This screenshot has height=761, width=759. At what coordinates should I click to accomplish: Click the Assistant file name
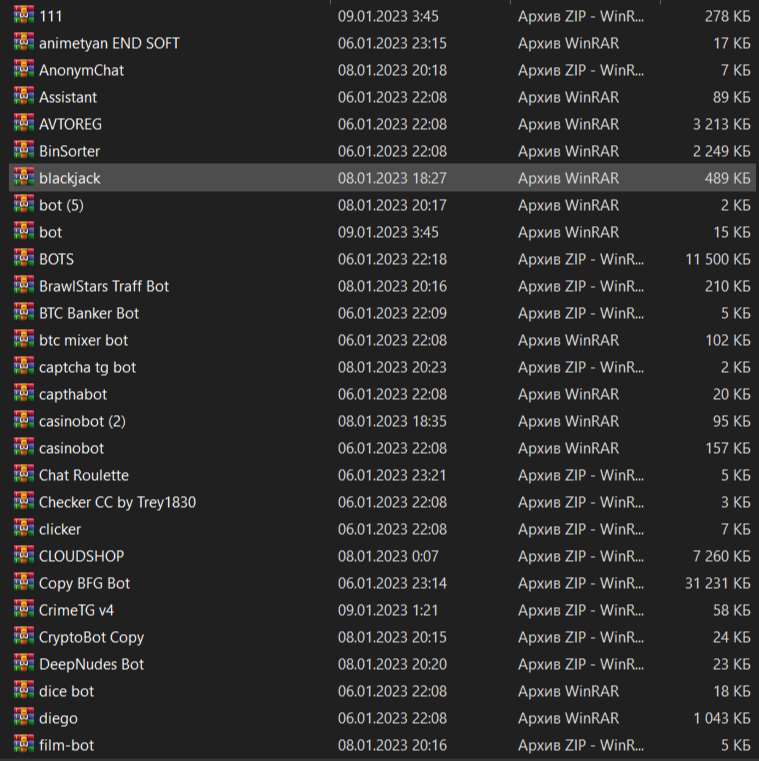68,97
